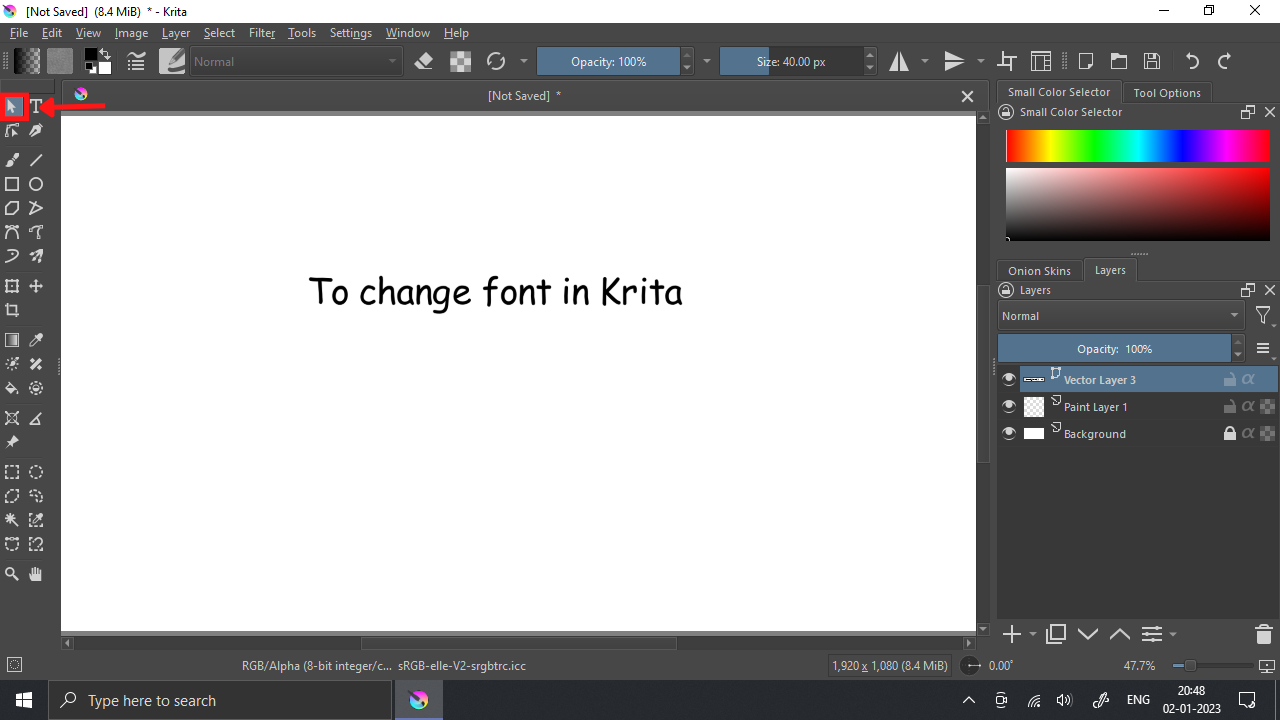
Task: Hide the Vector Layer 3 layer
Action: point(1009,379)
